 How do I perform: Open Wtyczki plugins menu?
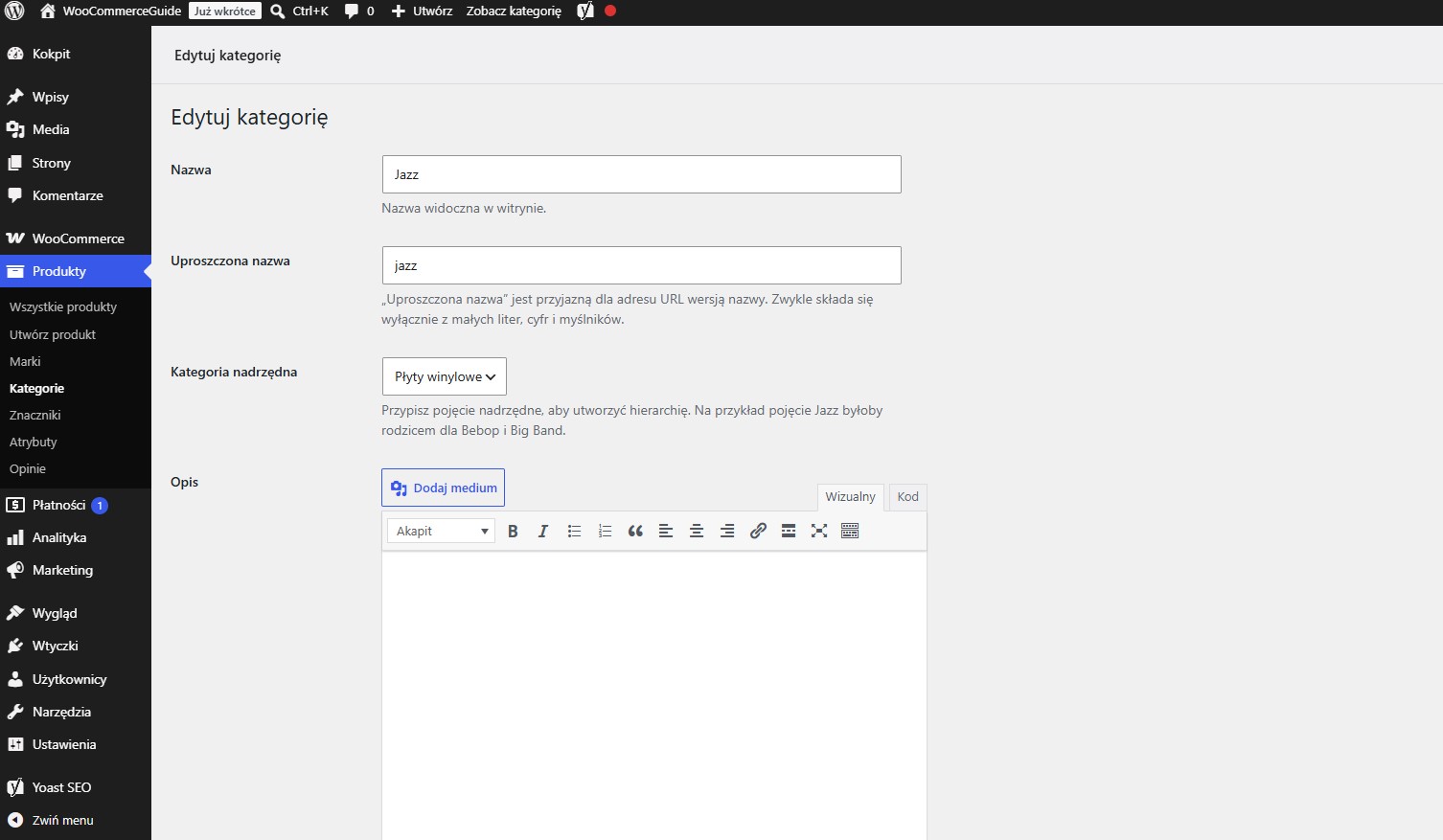coord(76,646)
